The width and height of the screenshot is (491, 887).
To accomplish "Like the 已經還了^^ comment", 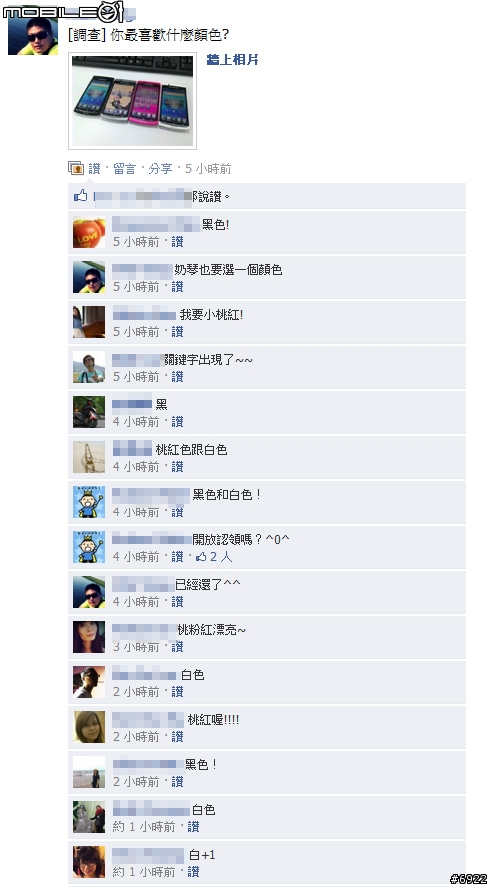I will [x=178, y=602].
